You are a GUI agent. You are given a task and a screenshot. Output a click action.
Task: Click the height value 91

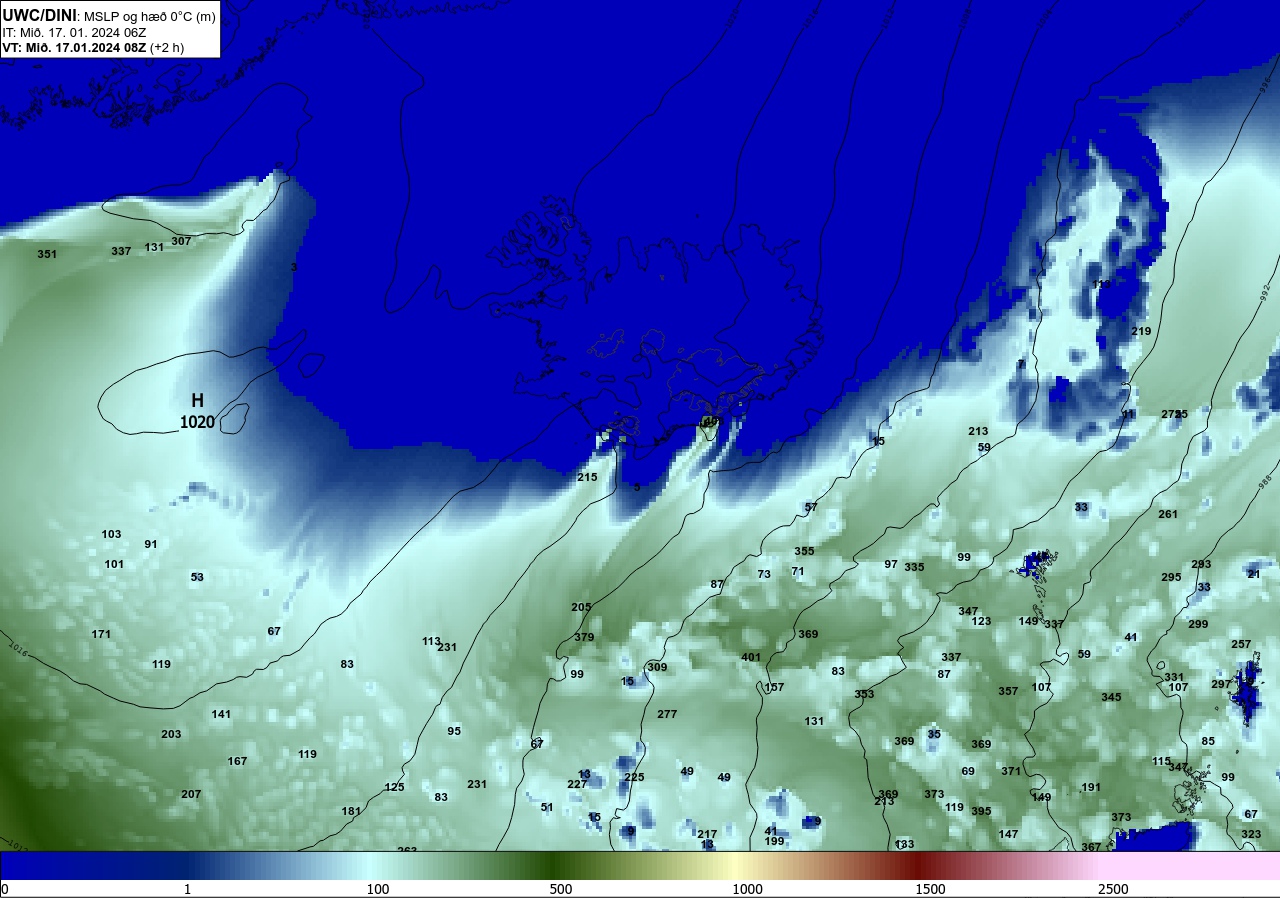(151, 544)
